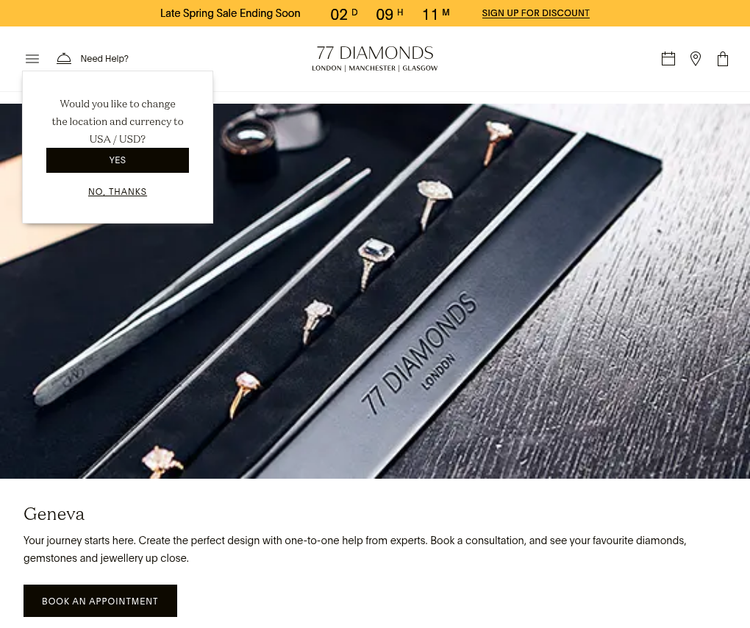Confirm the USD change with YES
This screenshot has height=628, width=750.
click(x=117, y=160)
